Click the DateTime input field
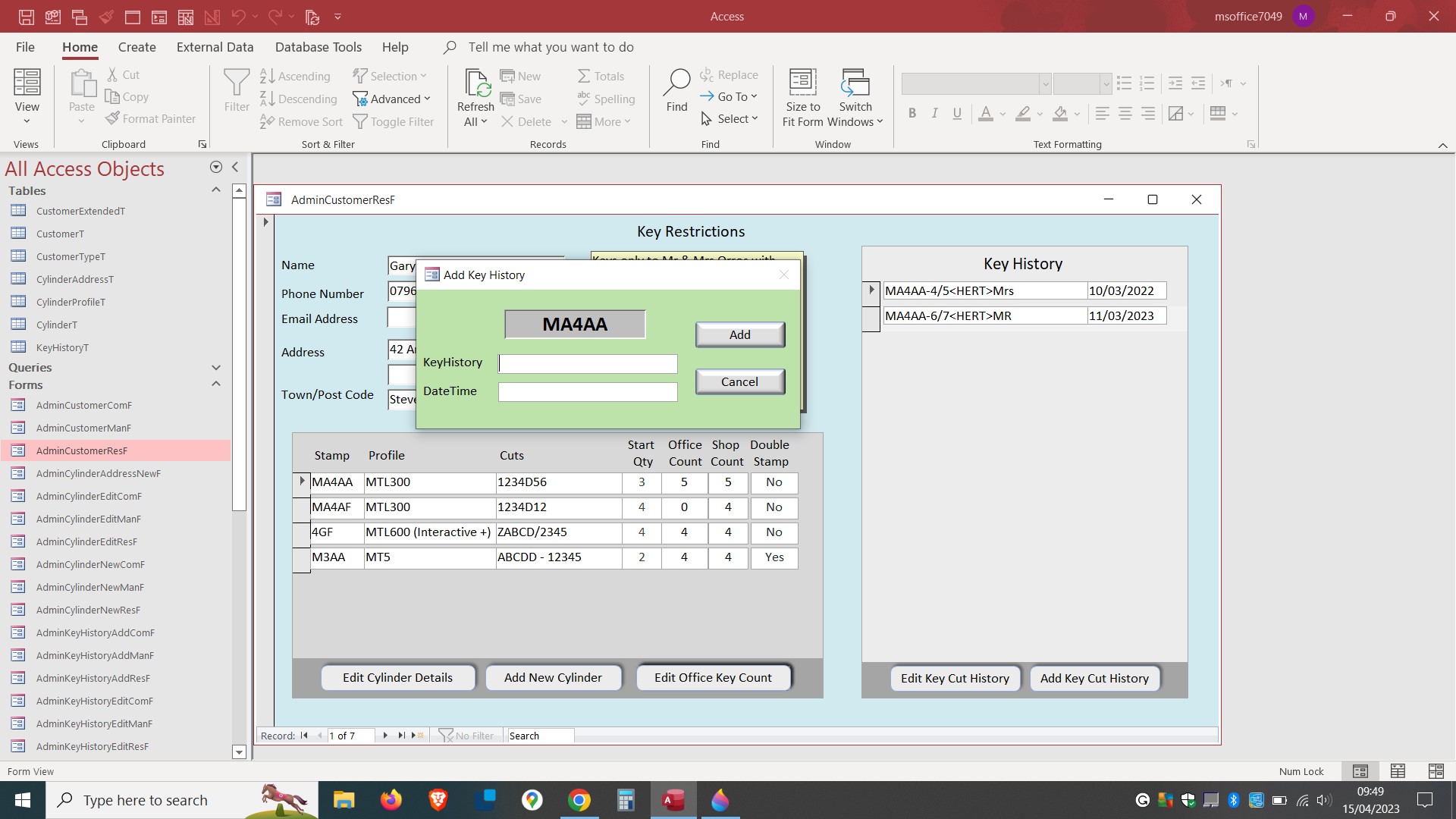Image resolution: width=1456 pixels, height=819 pixels. pos(588,392)
